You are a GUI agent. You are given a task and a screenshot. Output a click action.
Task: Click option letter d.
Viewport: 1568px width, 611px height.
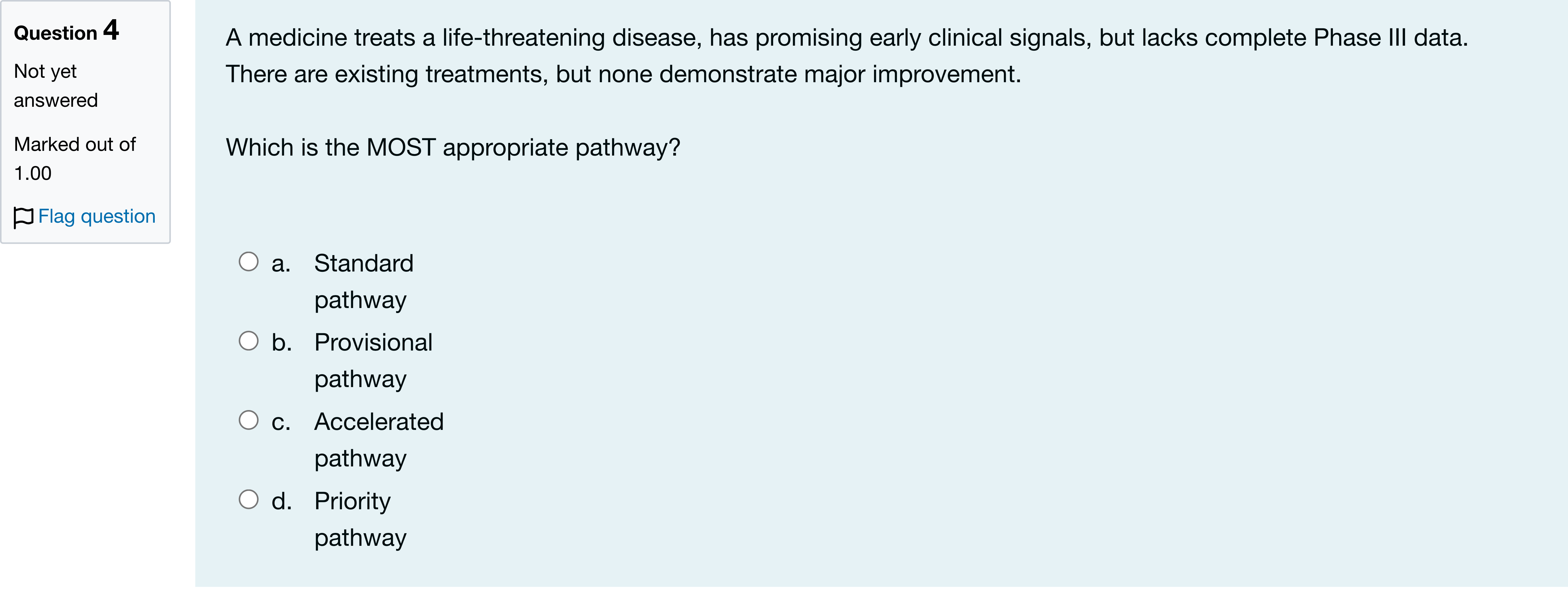pos(281,501)
